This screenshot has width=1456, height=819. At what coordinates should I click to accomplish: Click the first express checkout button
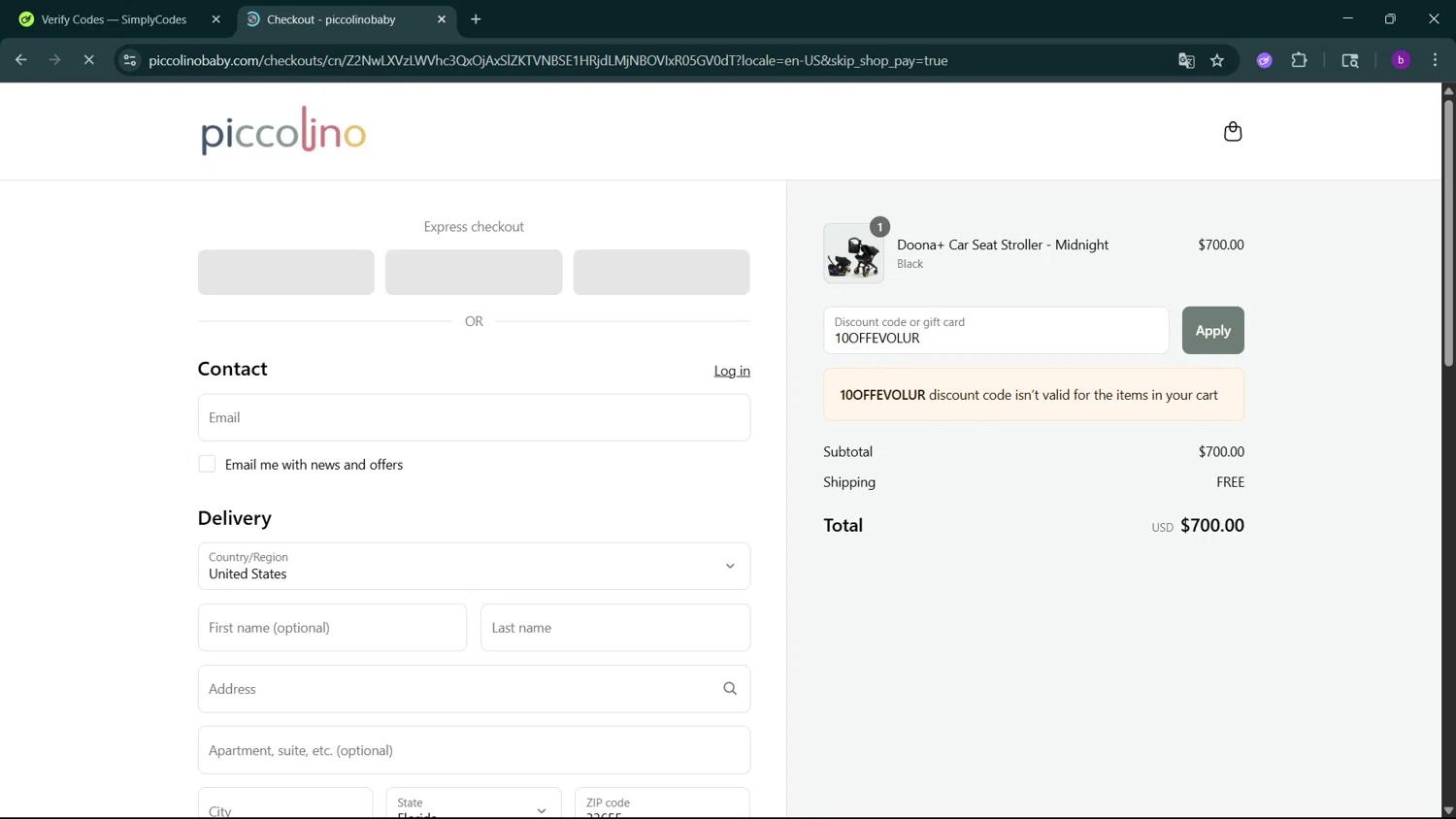[x=286, y=272]
